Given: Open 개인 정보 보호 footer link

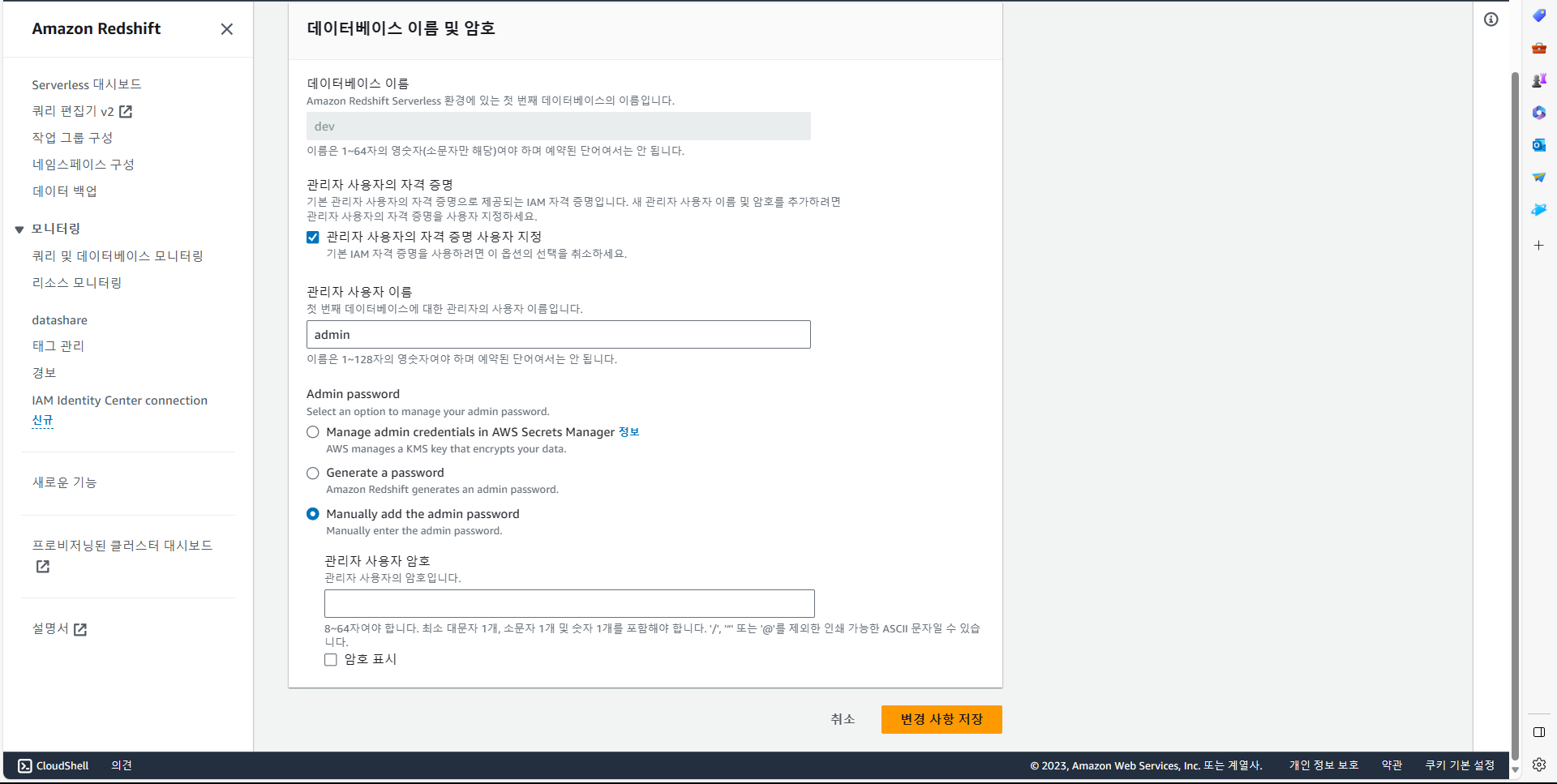Looking at the screenshot, I should click(1323, 765).
